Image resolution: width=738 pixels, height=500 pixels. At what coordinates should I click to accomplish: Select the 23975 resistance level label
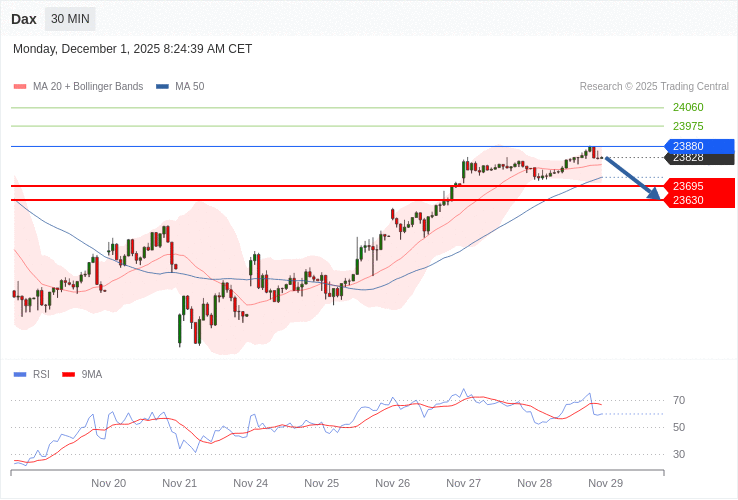tap(688, 126)
